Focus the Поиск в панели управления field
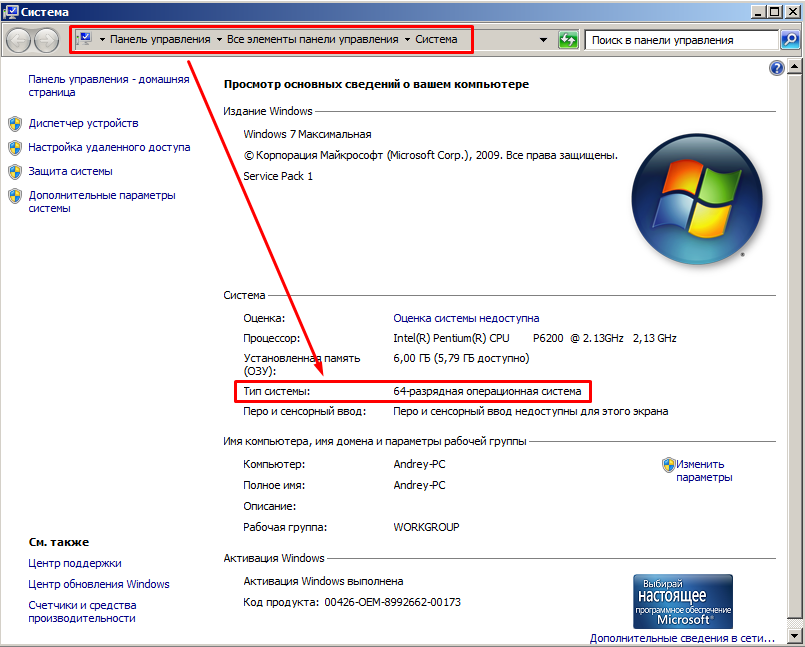Image resolution: width=805 pixels, height=647 pixels. pos(680,40)
